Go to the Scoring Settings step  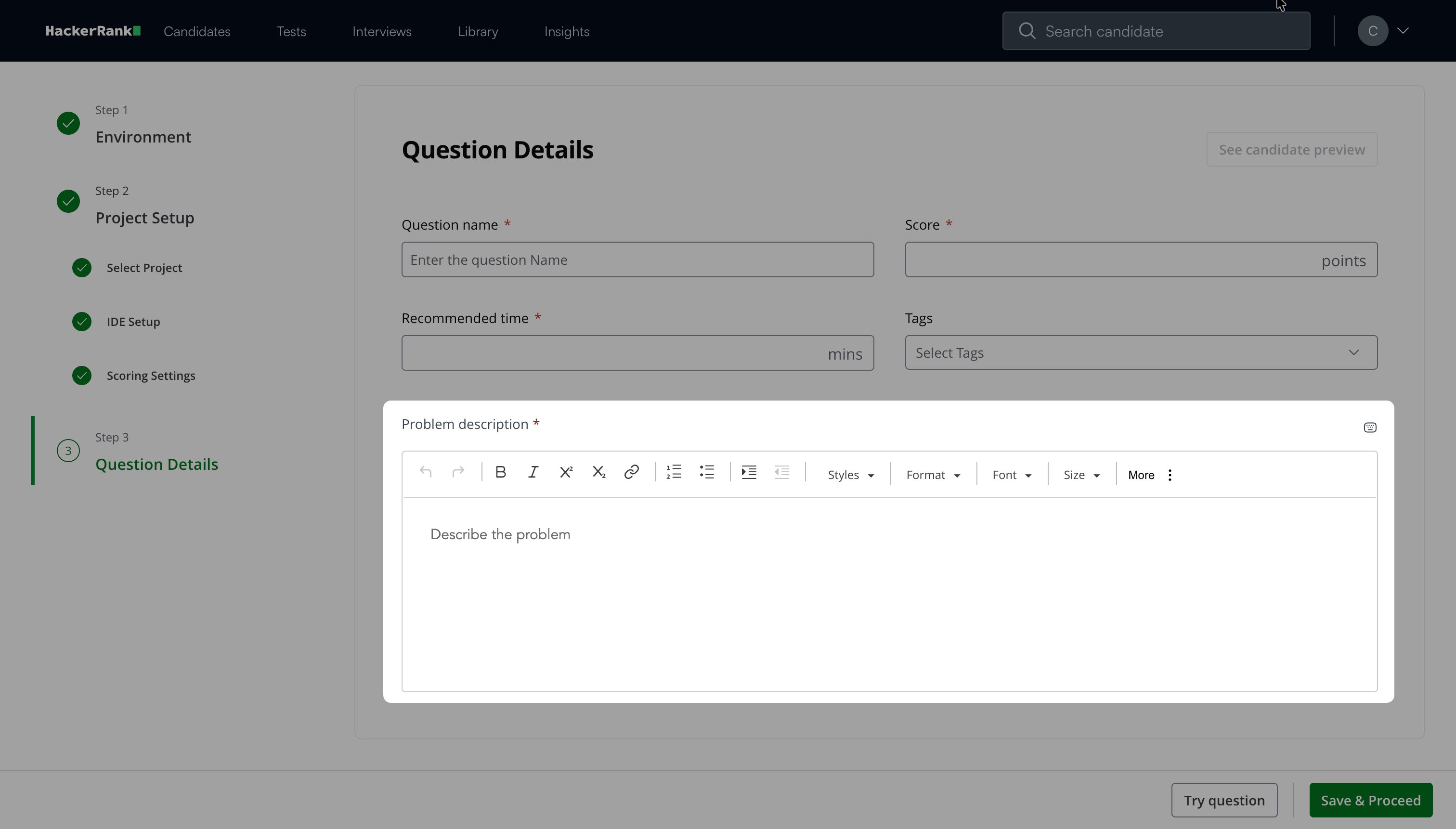click(151, 376)
